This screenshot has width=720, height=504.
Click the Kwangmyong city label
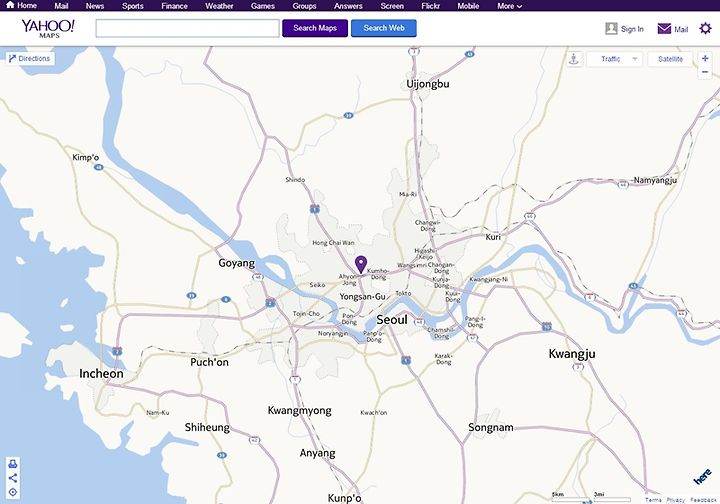(x=299, y=410)
